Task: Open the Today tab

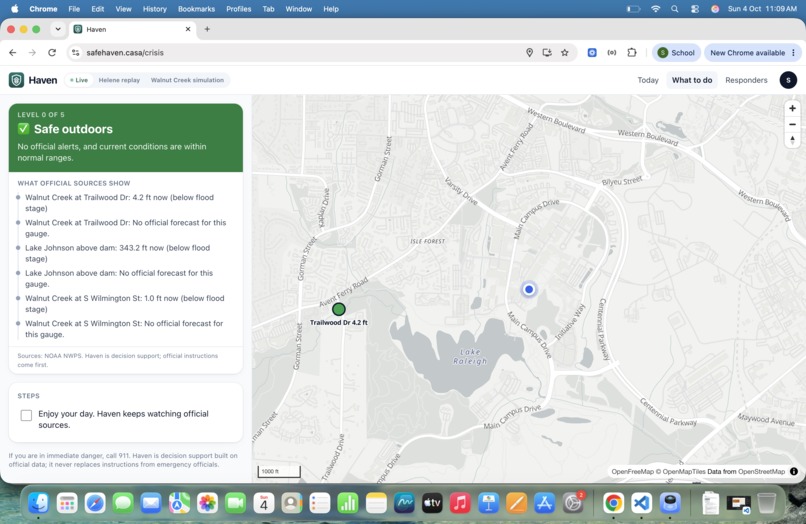Action: (648, 80)
